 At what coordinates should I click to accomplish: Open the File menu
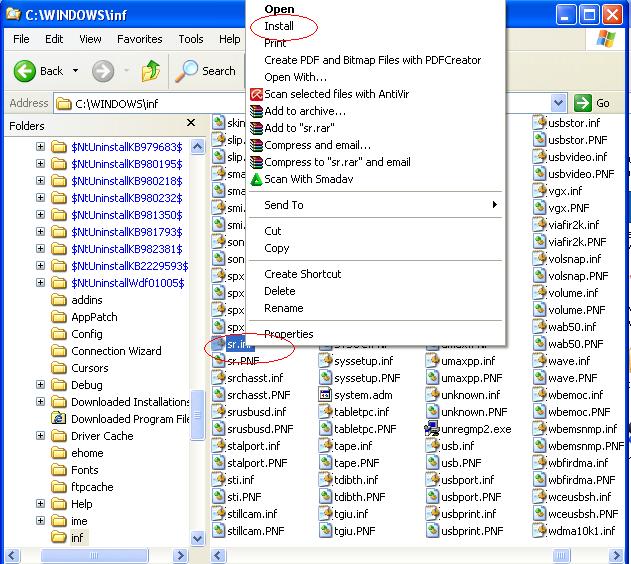click(21, 39)
